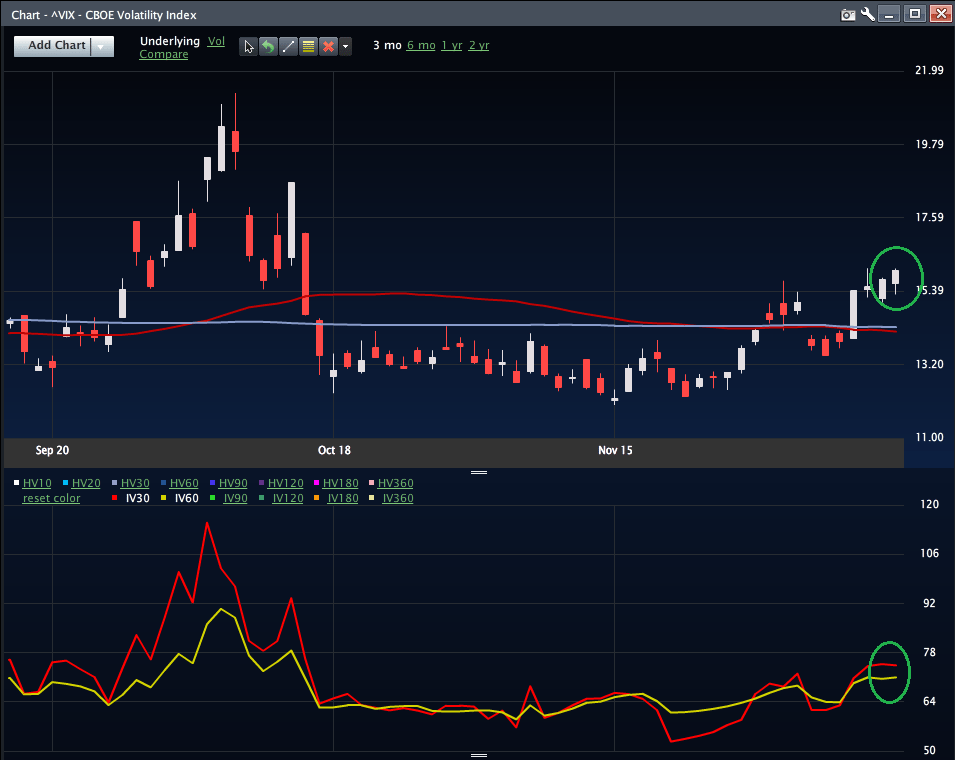Click the green undo arrow icon
Viewport: 955px width, 760px height.
point(268,46)
